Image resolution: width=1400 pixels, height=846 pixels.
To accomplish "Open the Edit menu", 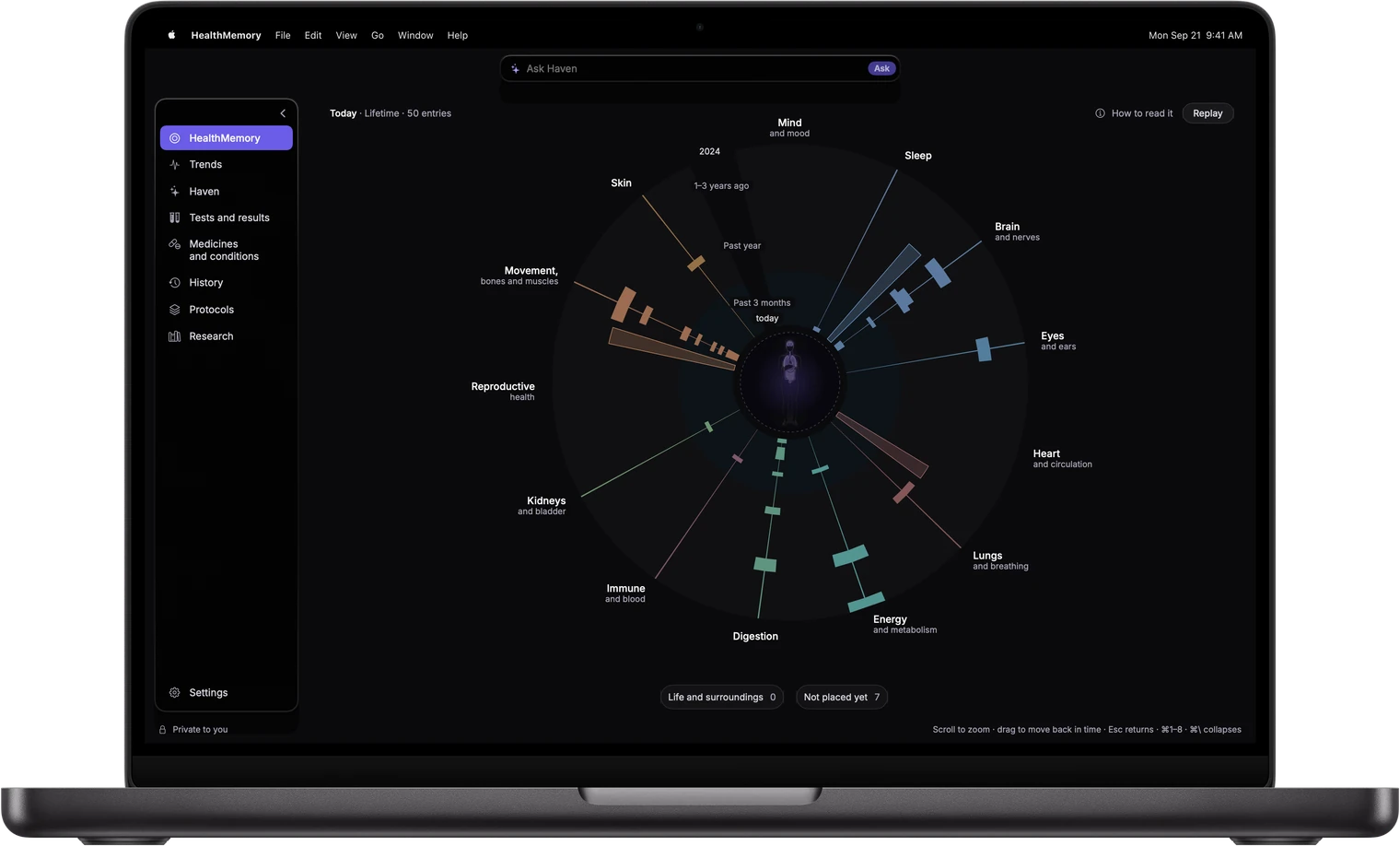I will point(313,35).
